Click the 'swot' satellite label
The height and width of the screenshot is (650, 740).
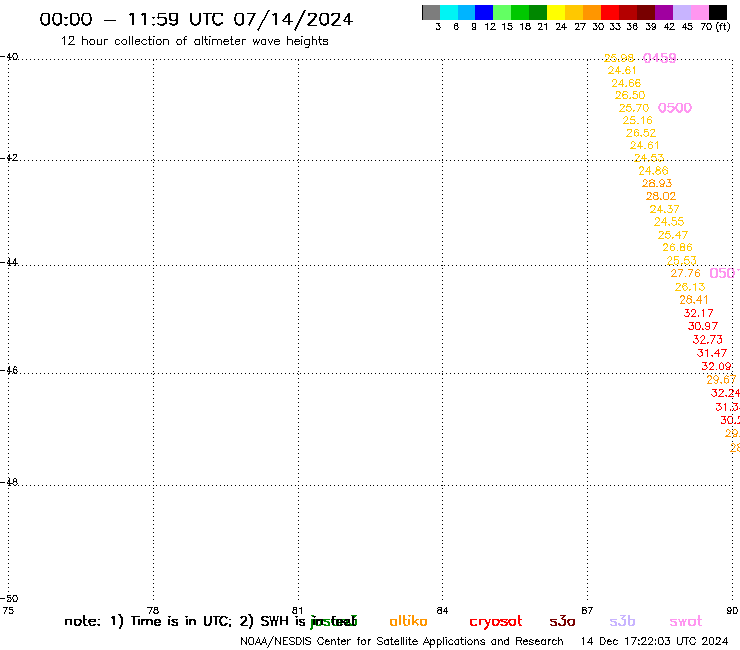686,622
